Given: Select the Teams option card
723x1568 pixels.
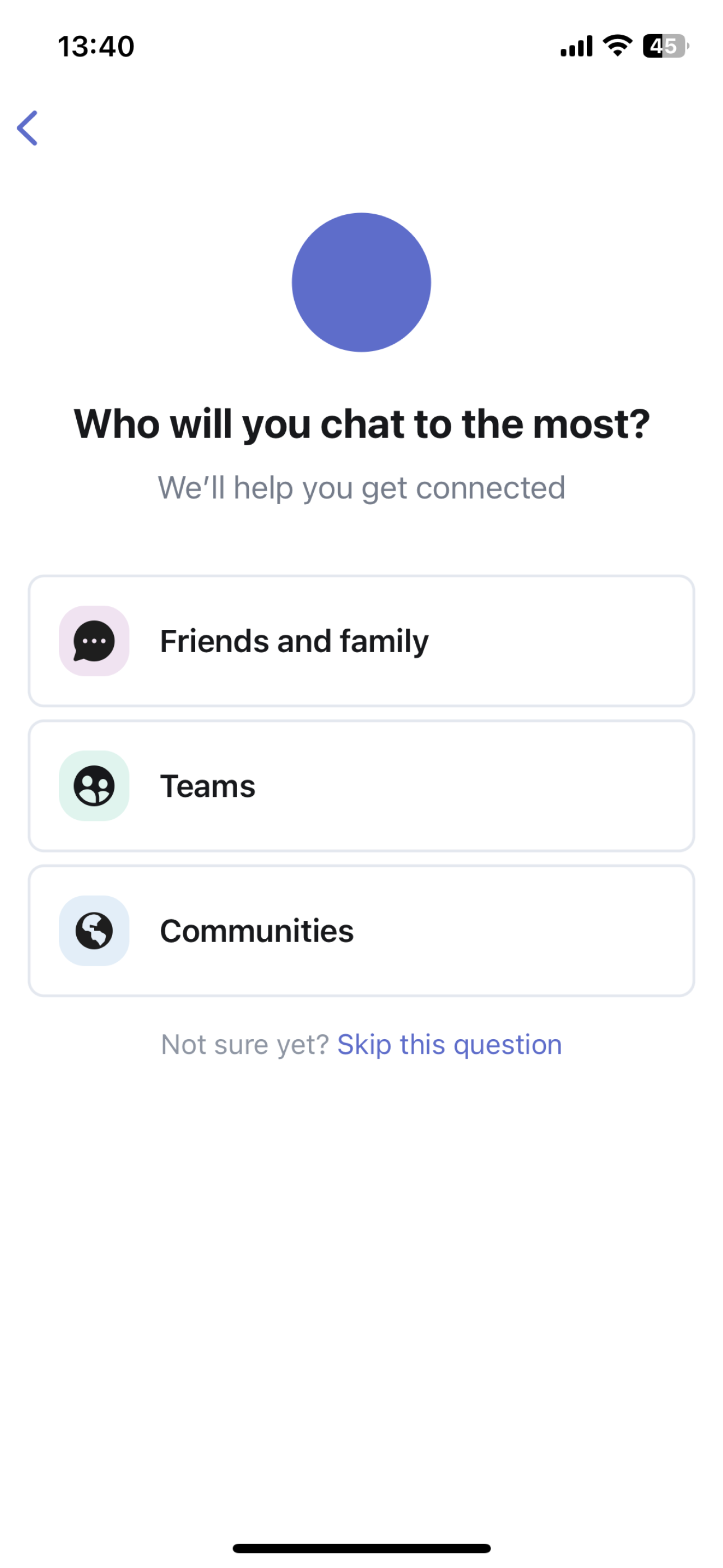Looking at the screenshot, I should pyautogui.click(x=361, y=786).
